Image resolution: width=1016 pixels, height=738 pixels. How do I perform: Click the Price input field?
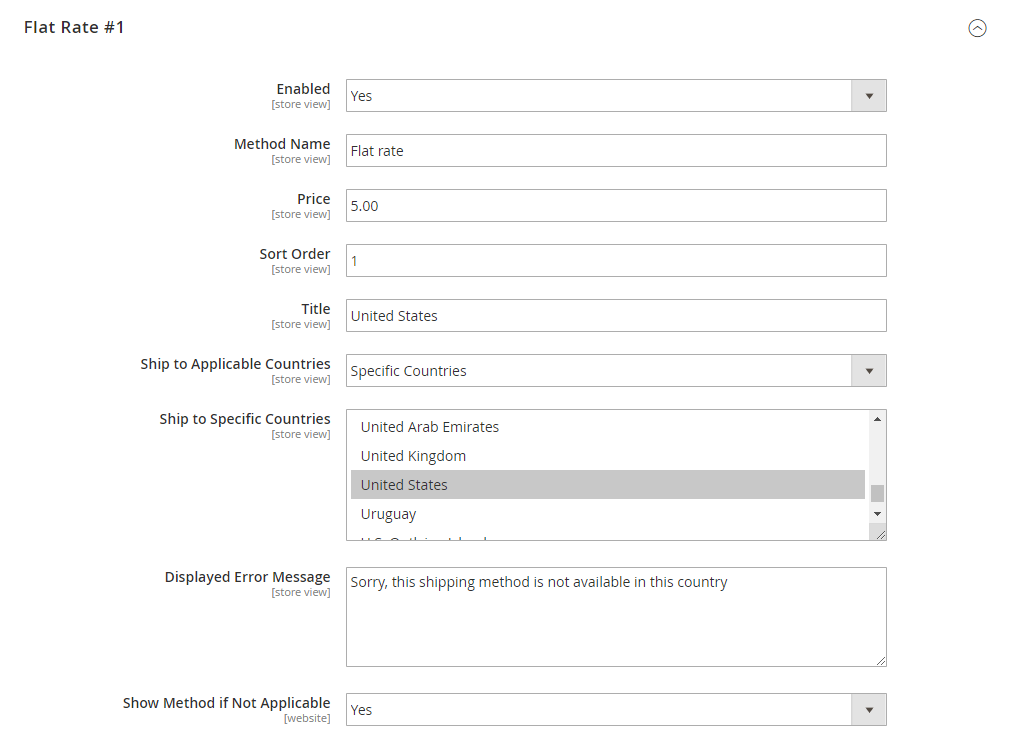pos(615,206)
